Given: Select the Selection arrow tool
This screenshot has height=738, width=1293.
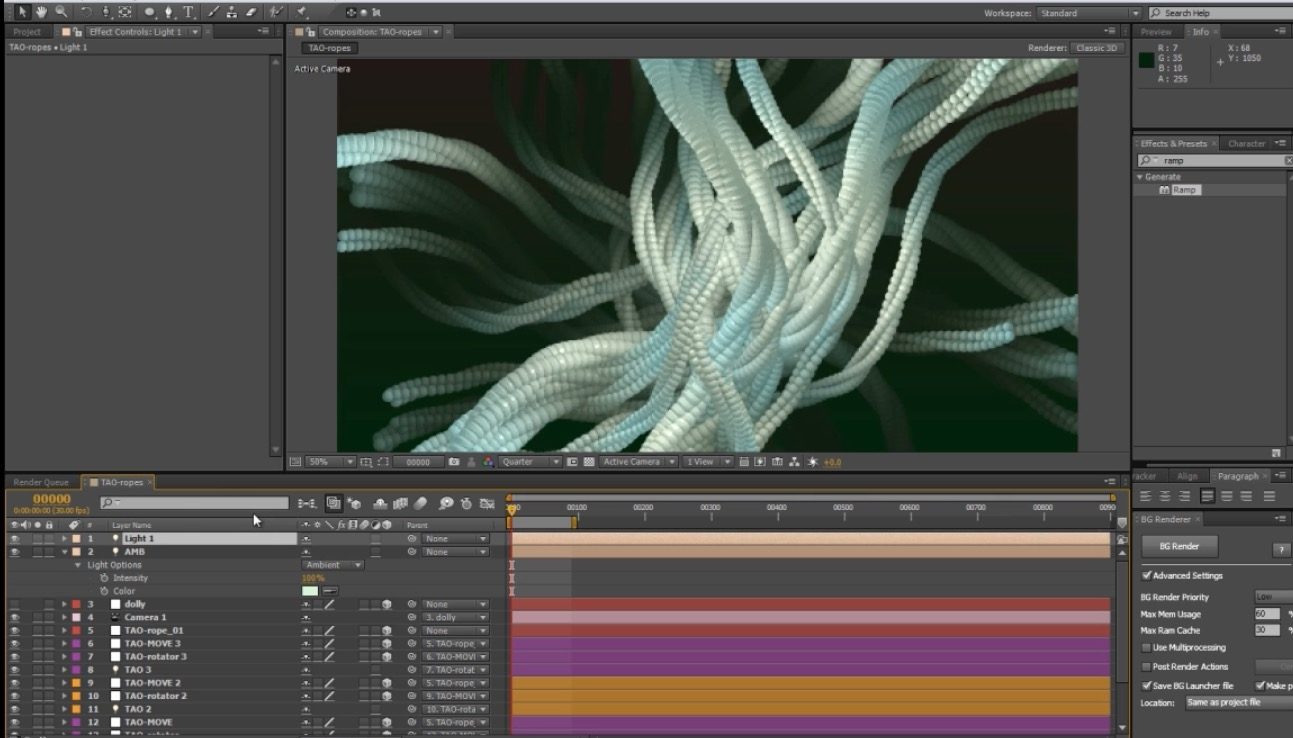Looking at the screenshot, I should [x=21, y=12].
